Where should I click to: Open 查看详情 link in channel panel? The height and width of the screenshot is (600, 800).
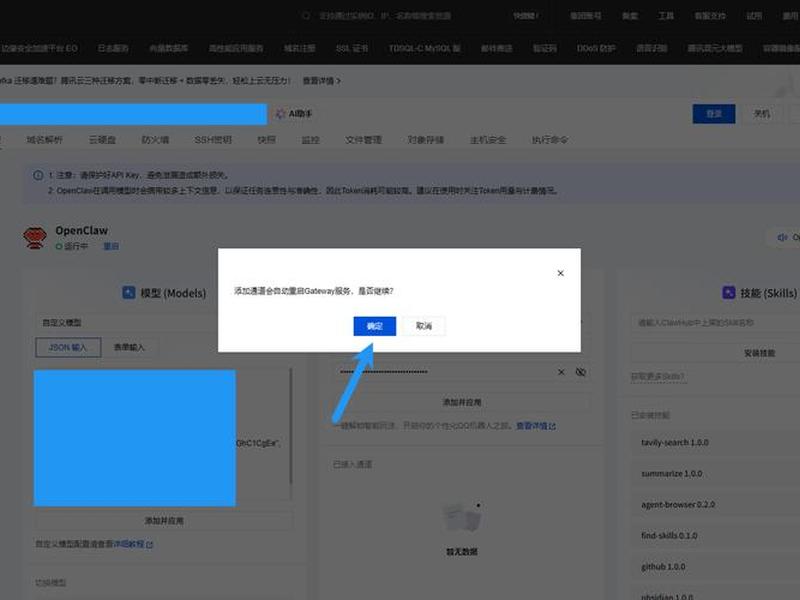[536, 426]
